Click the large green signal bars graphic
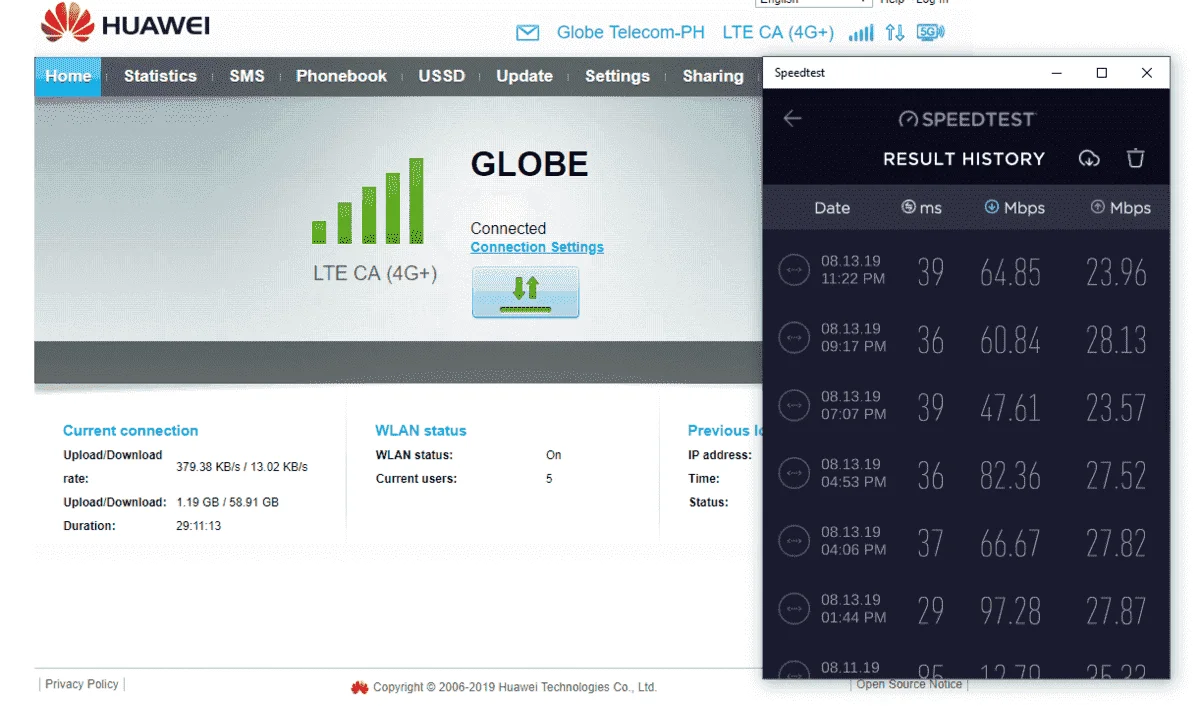Image resolution: width=1200 pixels, height=706 pixels. pos(367,201)
